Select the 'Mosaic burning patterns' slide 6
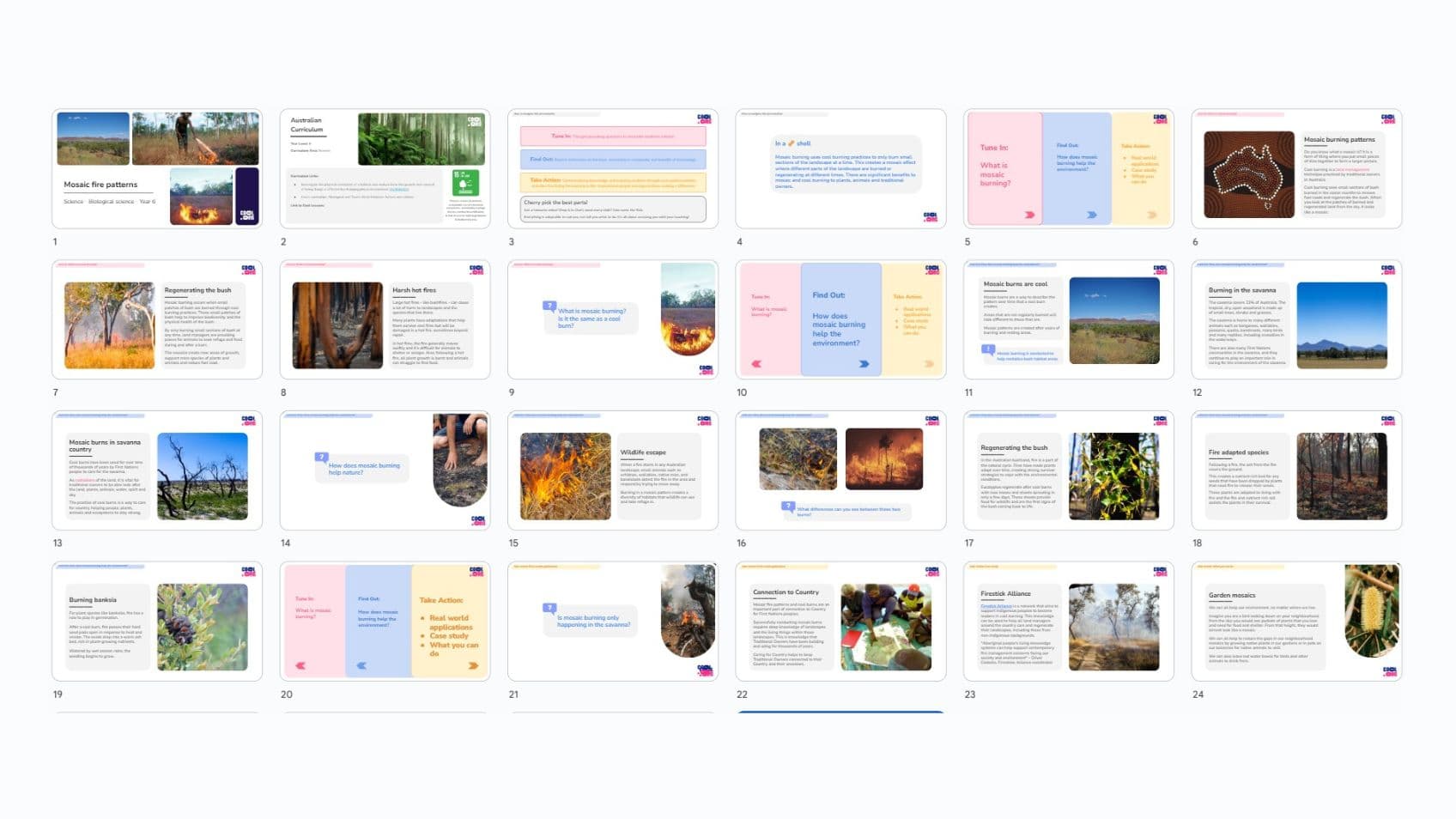This screenshot has height=819, width=1456. point(1296,168)
